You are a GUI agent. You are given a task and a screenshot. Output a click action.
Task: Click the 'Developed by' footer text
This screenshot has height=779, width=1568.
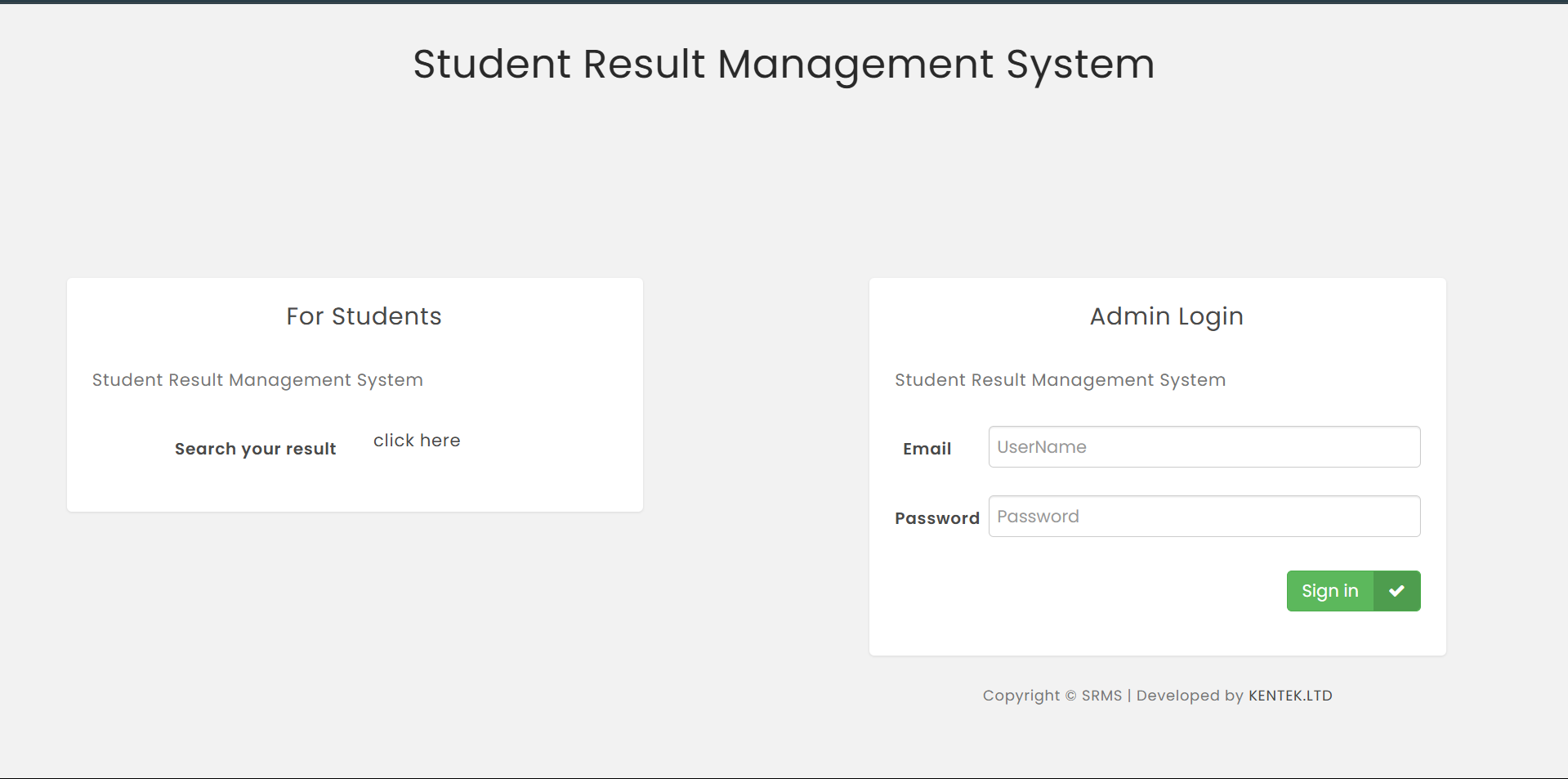click(1189, 696)
